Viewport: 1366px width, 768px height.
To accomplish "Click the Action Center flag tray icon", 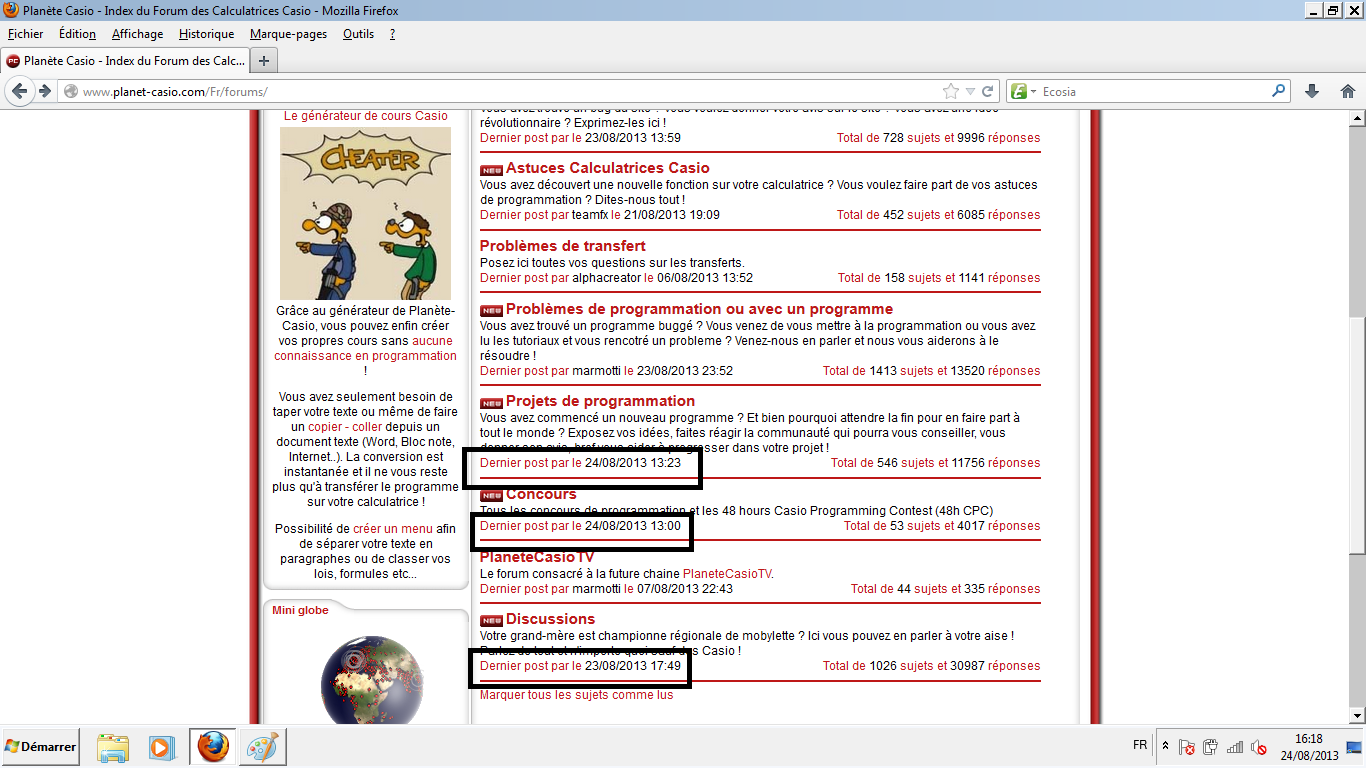I will pyautogui.click(x=1187, y=747).
